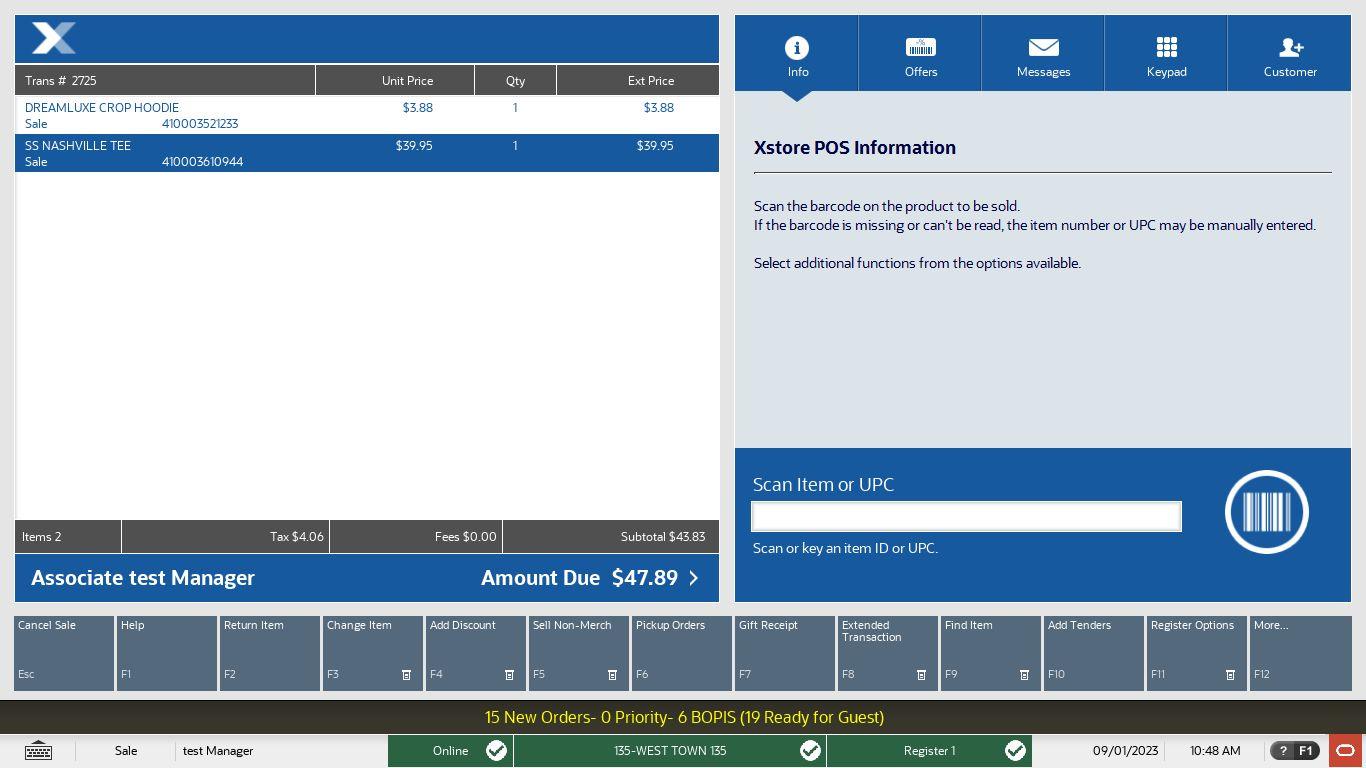Click the Items 2 total cell

(68, 537)
